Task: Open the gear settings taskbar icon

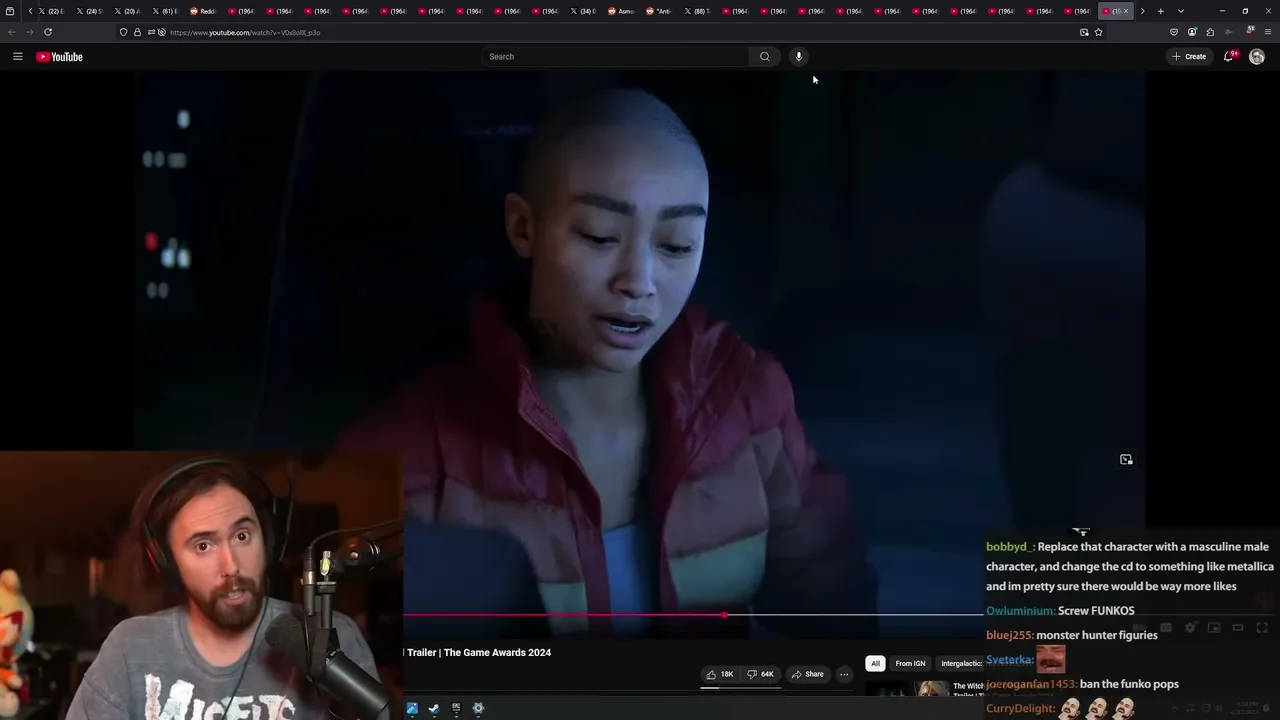Action: click(x=478, y=708)
